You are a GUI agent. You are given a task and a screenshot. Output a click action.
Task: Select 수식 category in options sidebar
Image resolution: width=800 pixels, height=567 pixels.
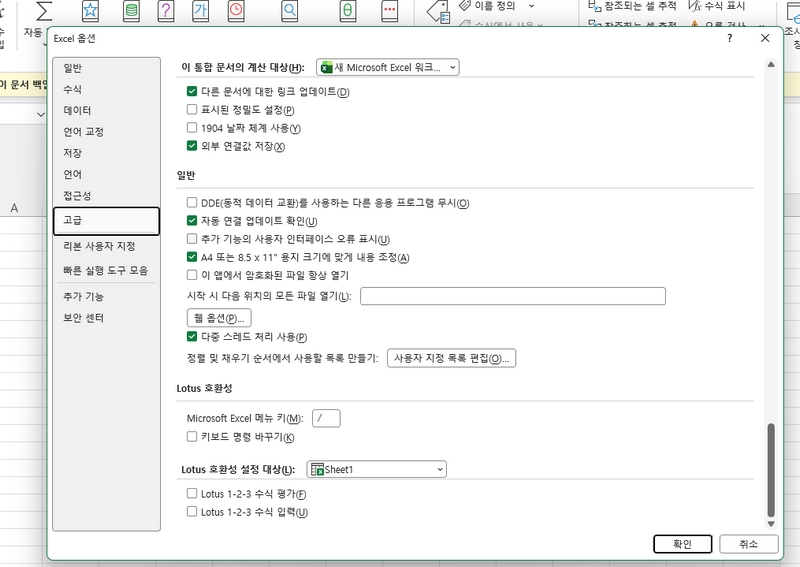(106, 89)
